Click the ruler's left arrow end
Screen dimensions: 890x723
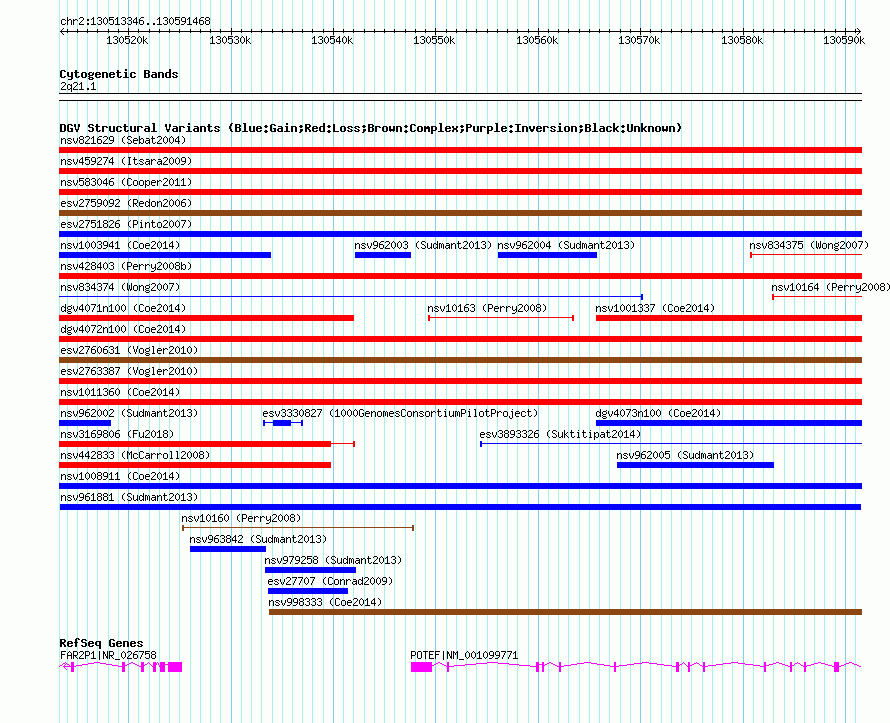pyautogui.click(x=62, y=31)
